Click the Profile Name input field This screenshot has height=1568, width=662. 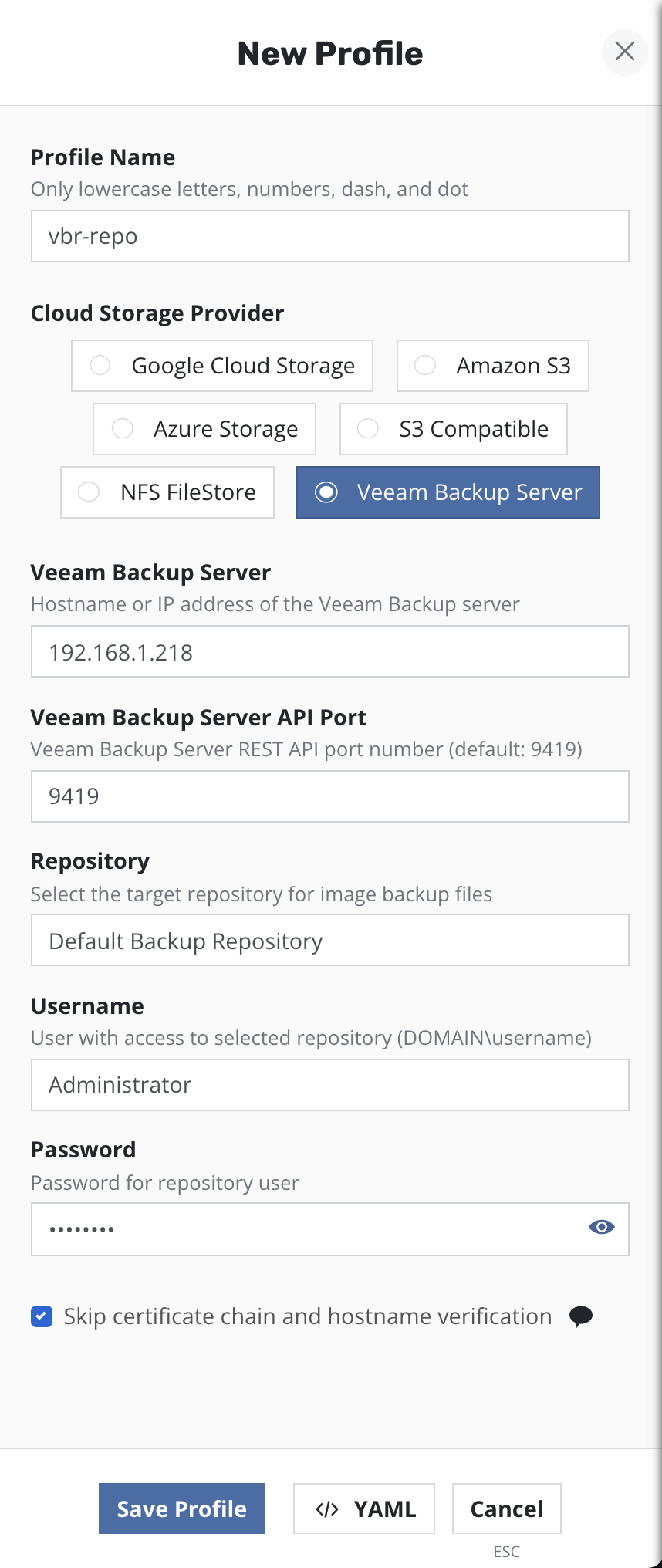coord(329,236)
